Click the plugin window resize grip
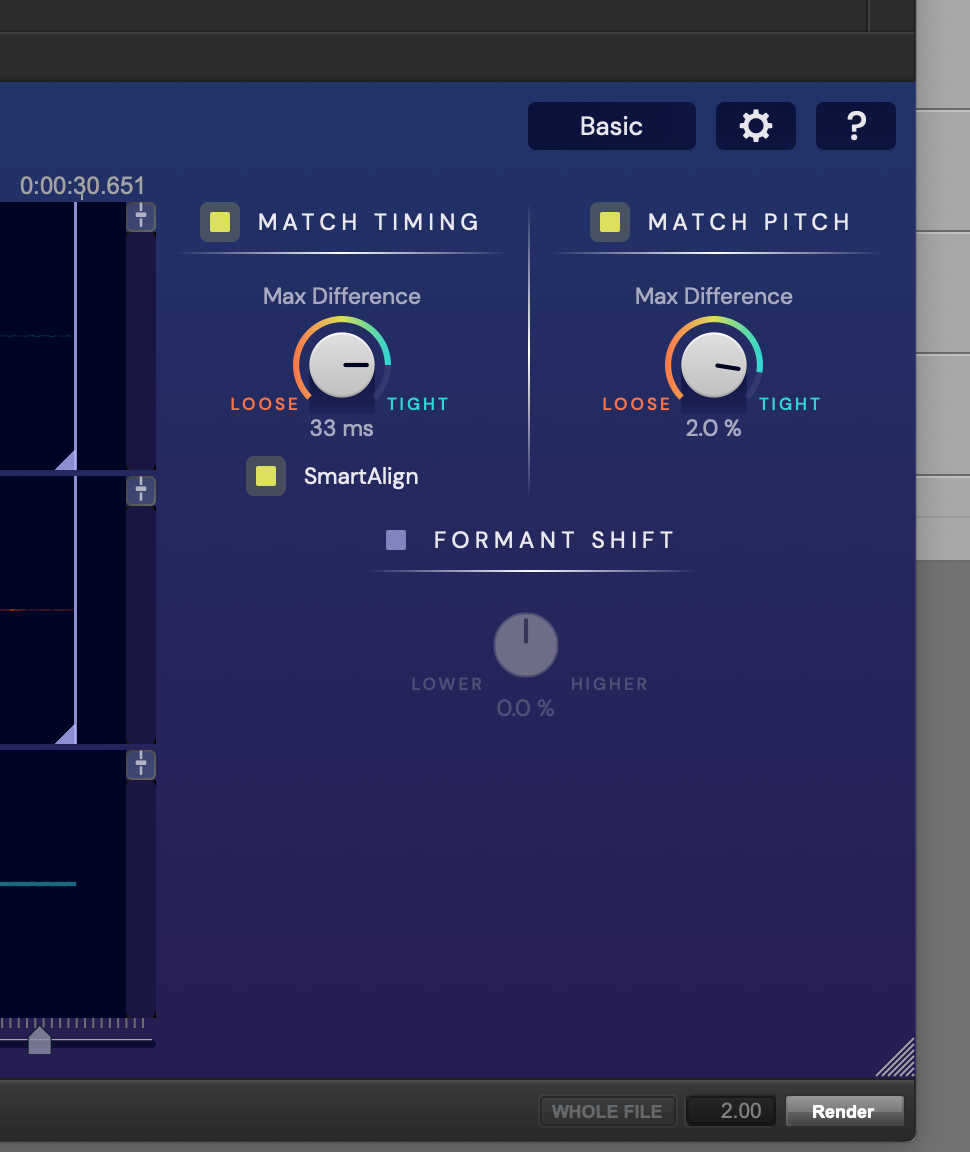The height and width of the screenshot is (1152, 970). click(x=897, y=1059)
